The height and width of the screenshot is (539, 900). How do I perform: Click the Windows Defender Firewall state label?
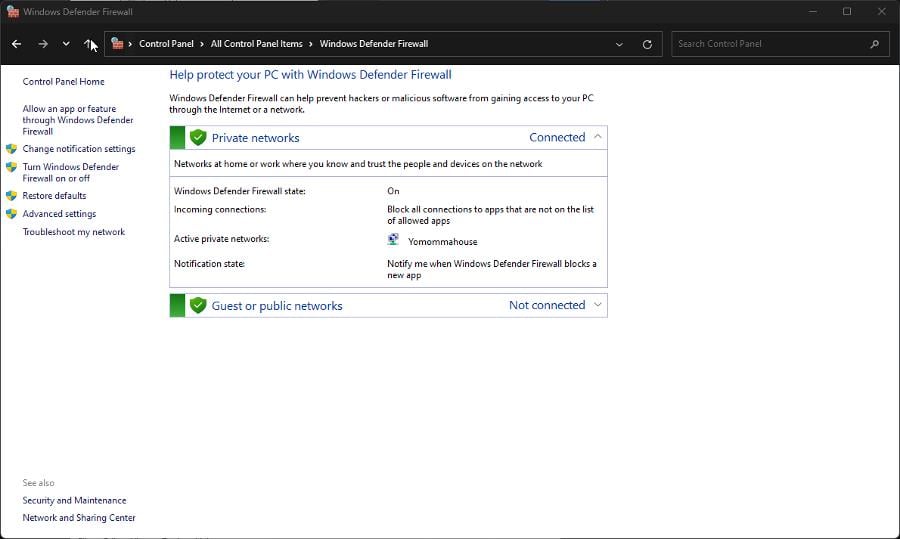point(239,191)
